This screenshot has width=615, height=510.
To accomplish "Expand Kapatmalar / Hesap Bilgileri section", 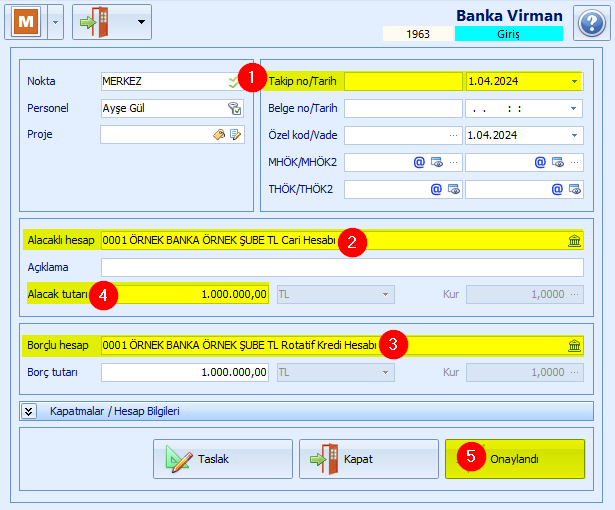I will (29, 411).
